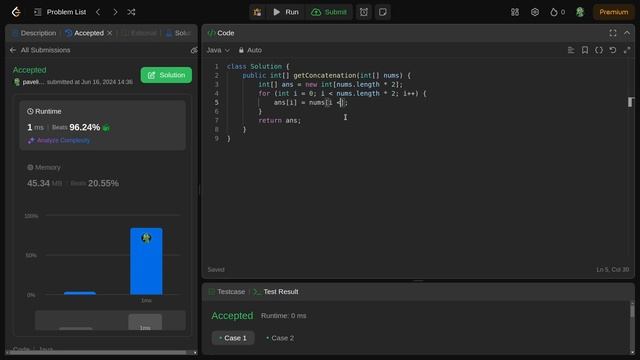
Task: Format code icon in editor toolbar
Action: coord(571,50)
